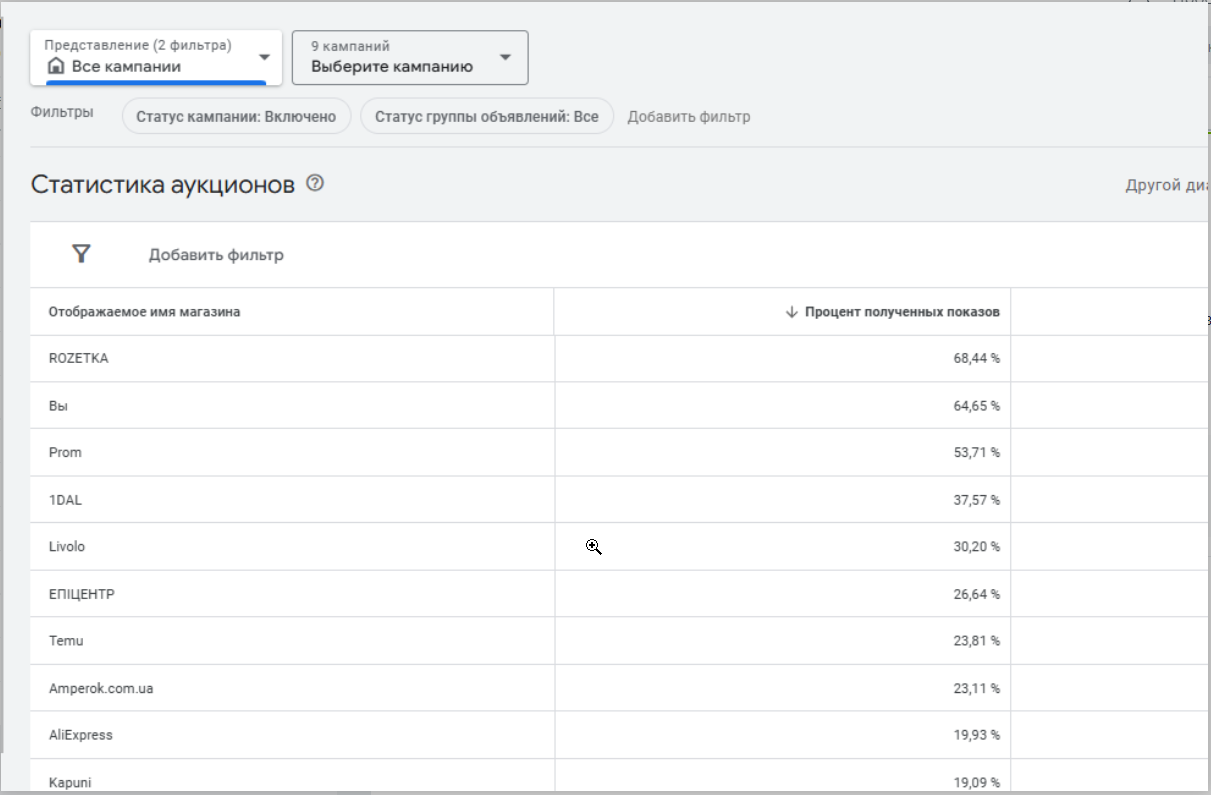
Task: Sort by Отображаемое имя магазина column header
Action: click(144, 312)
